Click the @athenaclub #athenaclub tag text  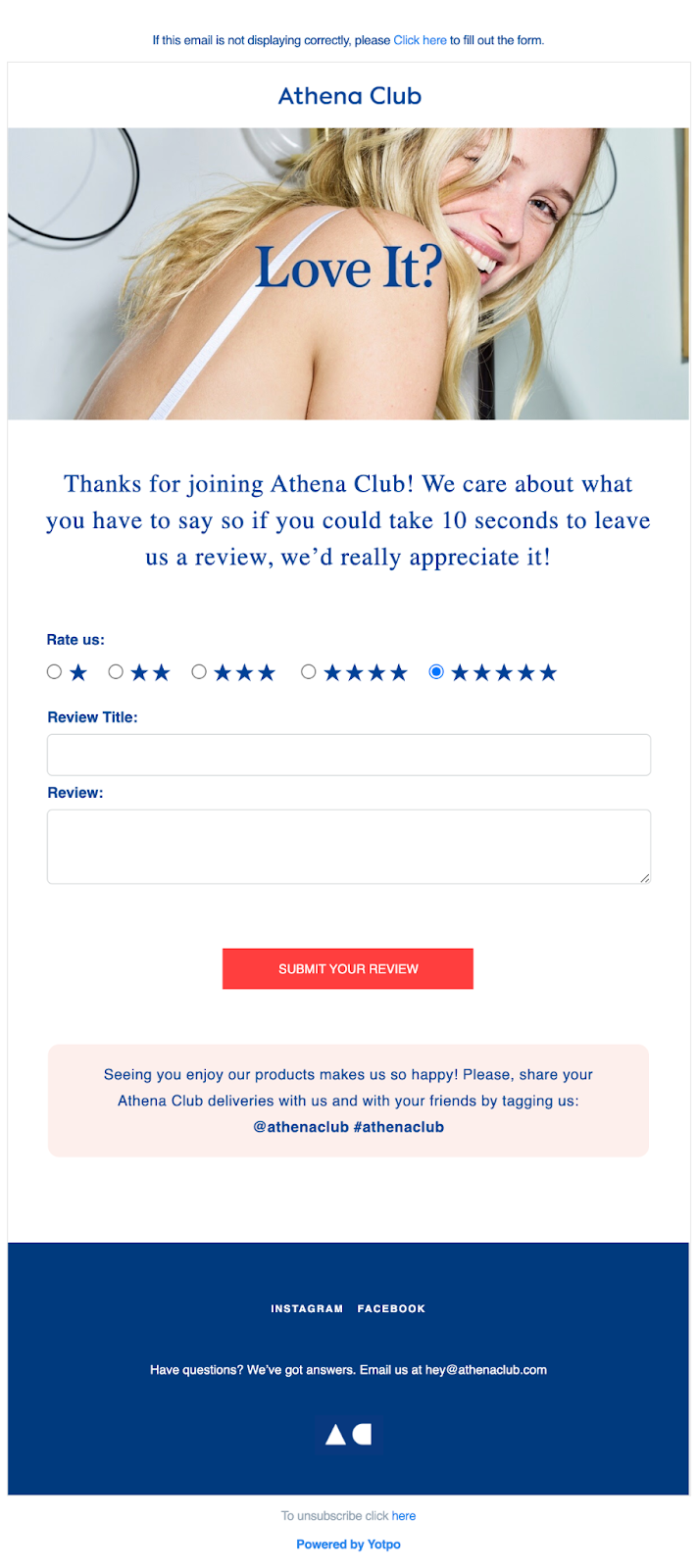(x=348, y=1127)
